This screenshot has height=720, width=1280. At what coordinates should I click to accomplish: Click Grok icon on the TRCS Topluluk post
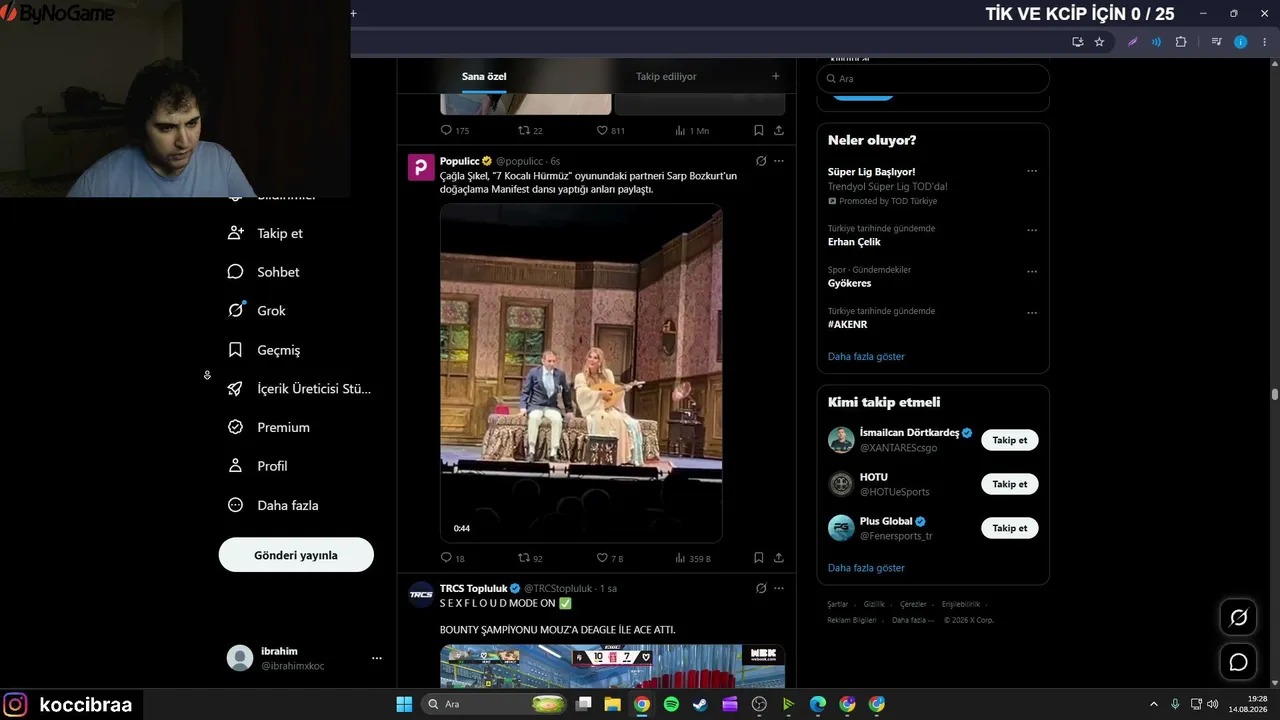click(761, 588)
